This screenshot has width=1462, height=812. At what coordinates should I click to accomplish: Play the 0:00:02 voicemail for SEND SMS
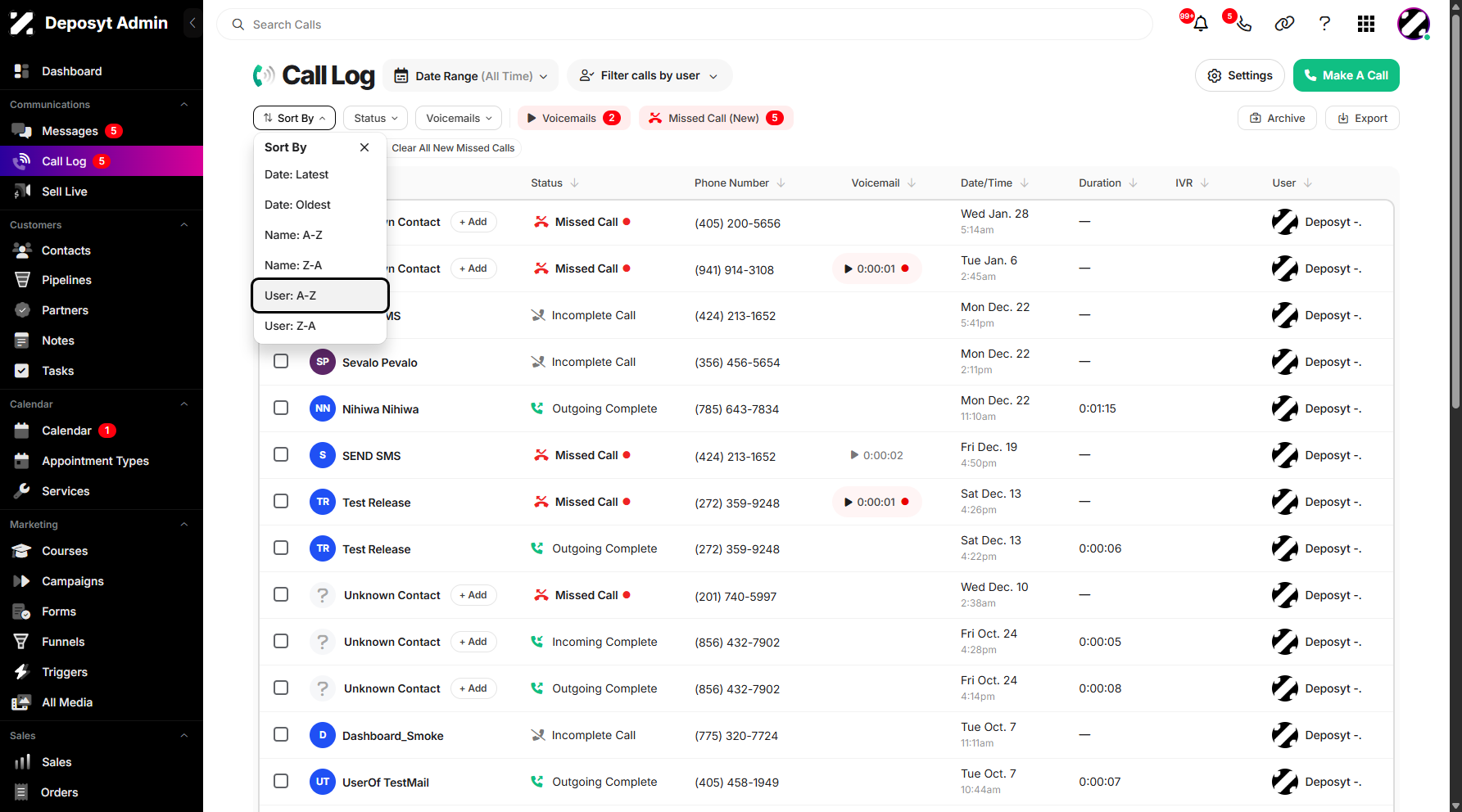tap(877, 455)
